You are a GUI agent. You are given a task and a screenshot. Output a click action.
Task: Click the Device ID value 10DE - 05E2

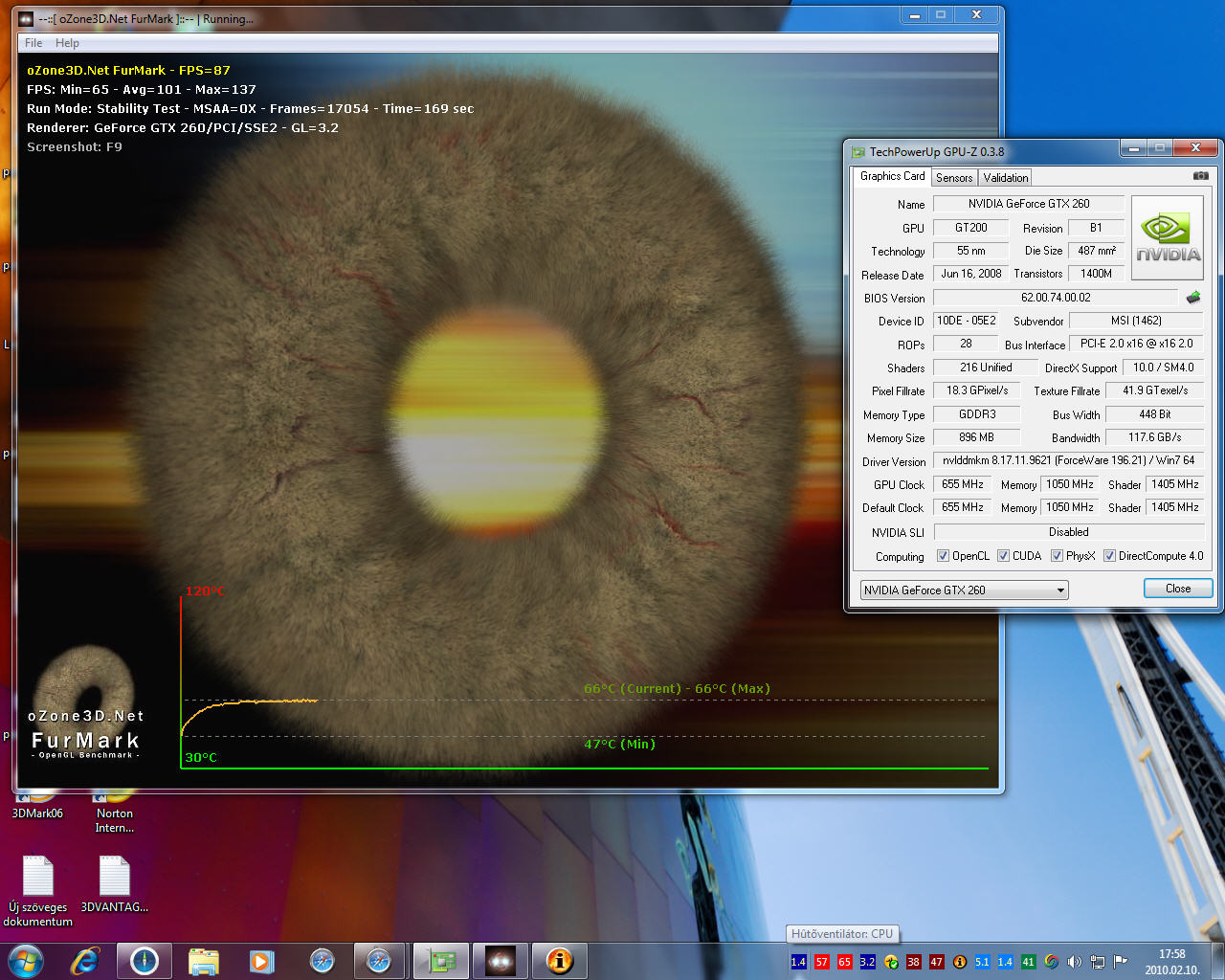point(966,321)
